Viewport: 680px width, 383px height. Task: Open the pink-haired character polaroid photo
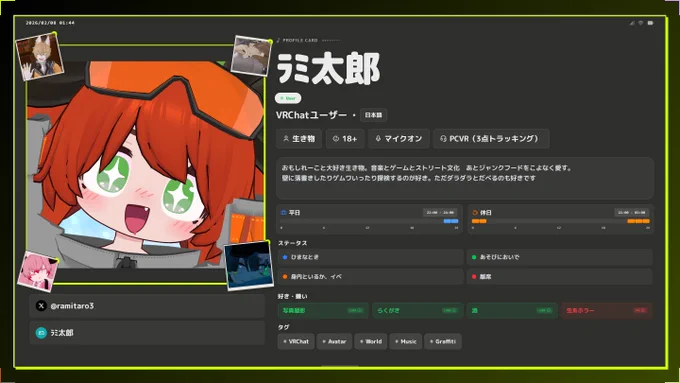point(38,272)
